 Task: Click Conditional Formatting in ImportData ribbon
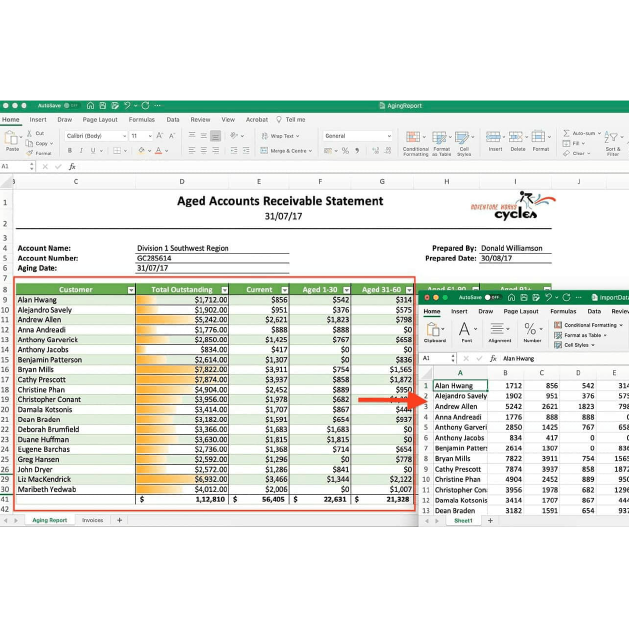click(x=588, y=325)
